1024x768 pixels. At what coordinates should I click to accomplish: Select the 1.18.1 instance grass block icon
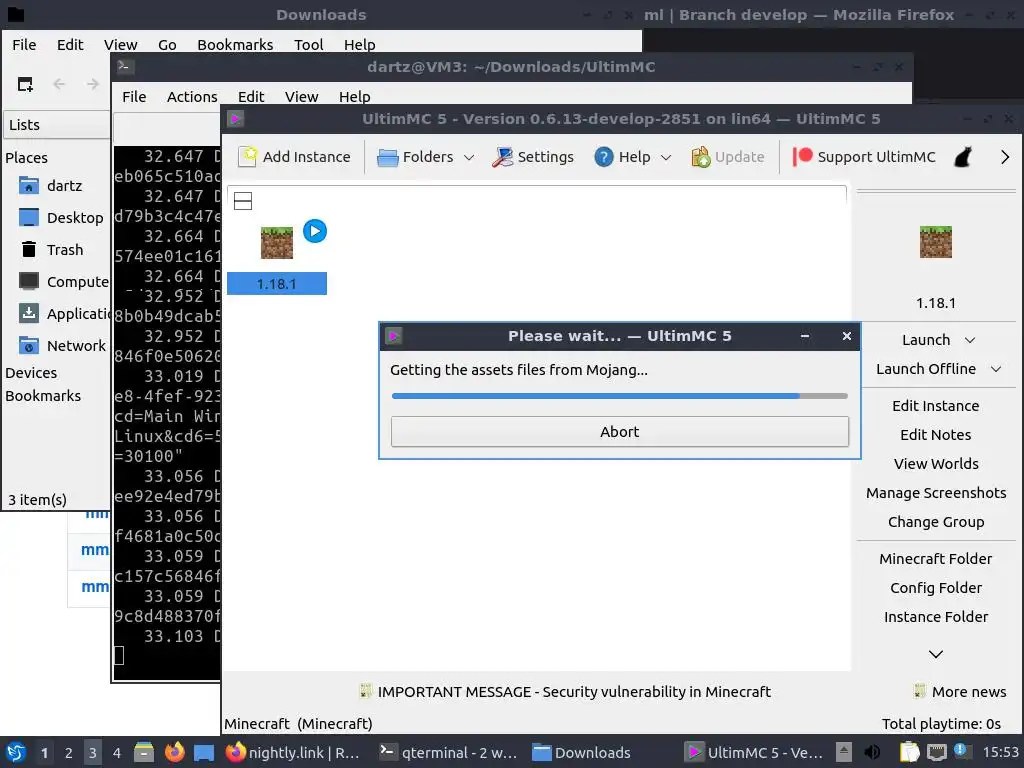coord(277,243)
